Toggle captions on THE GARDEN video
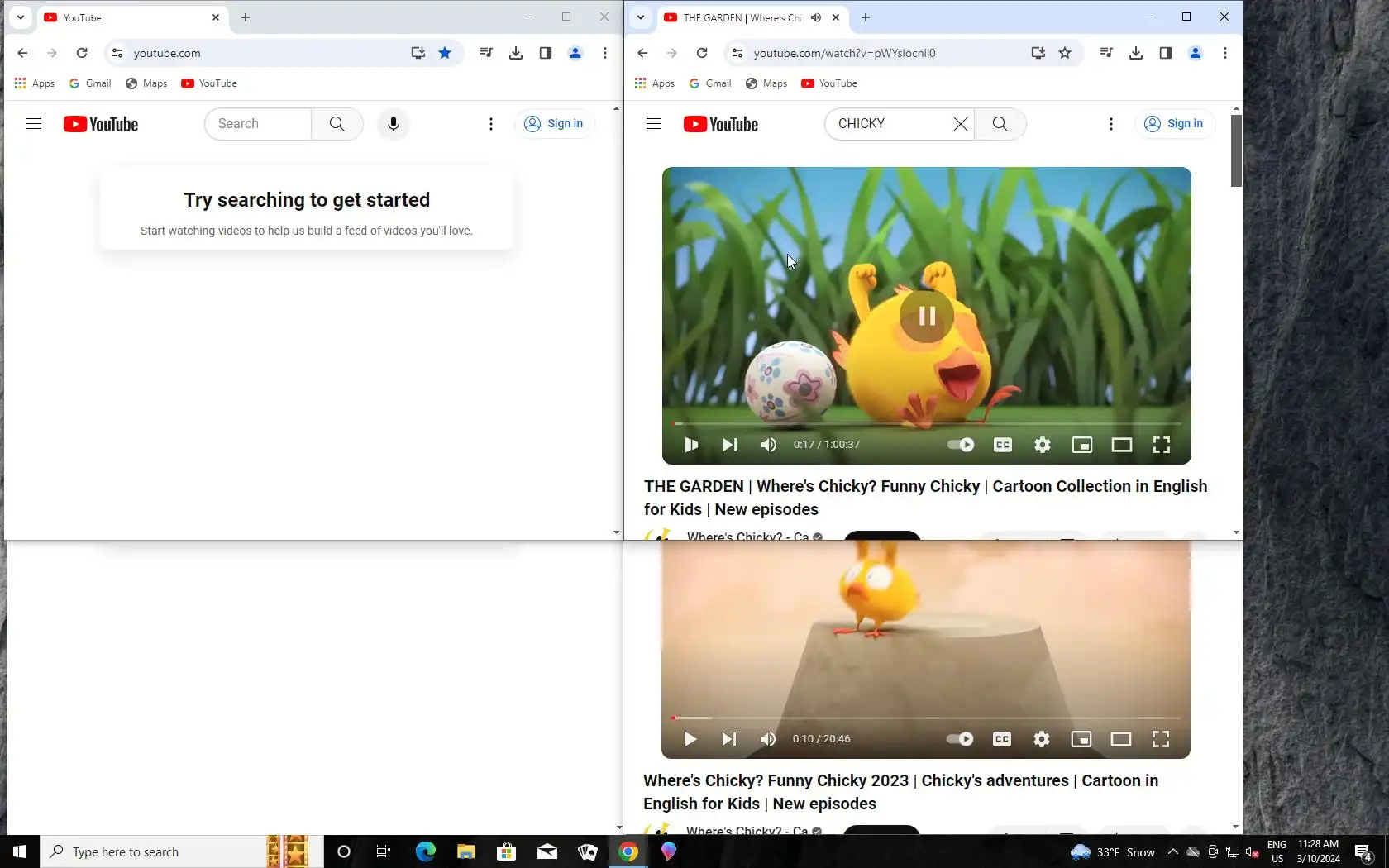Screen dimensions: 1389x868 [x=1003, y=445]
